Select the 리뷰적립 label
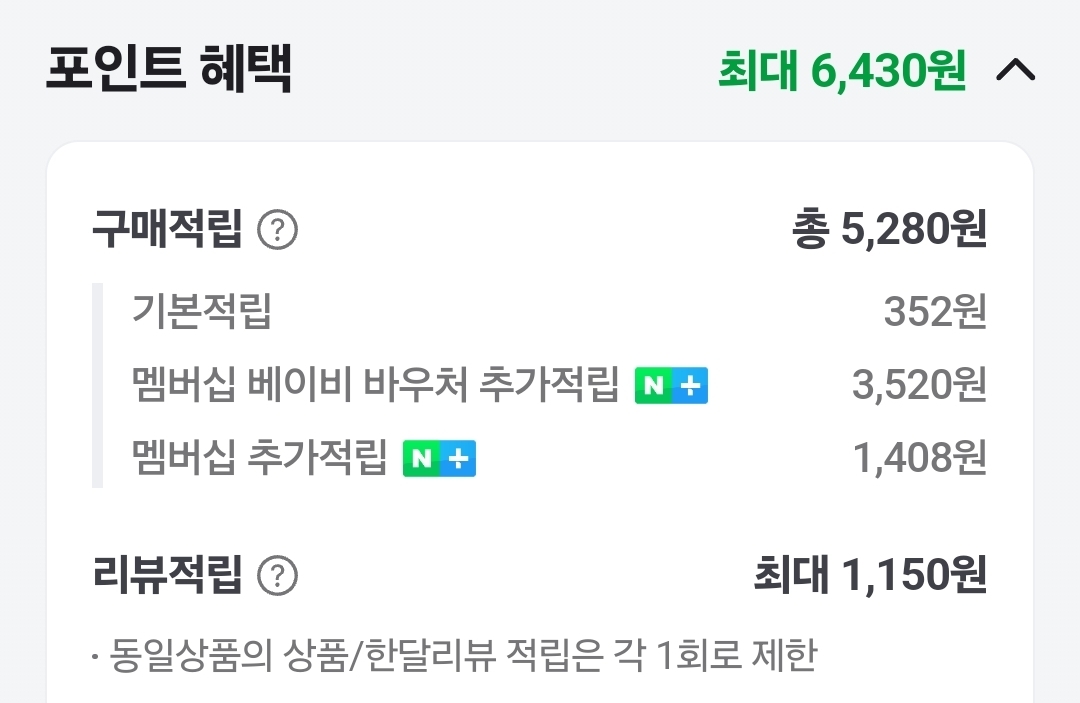This screenshot has height=703, width=1080. [x=167, y=575]
